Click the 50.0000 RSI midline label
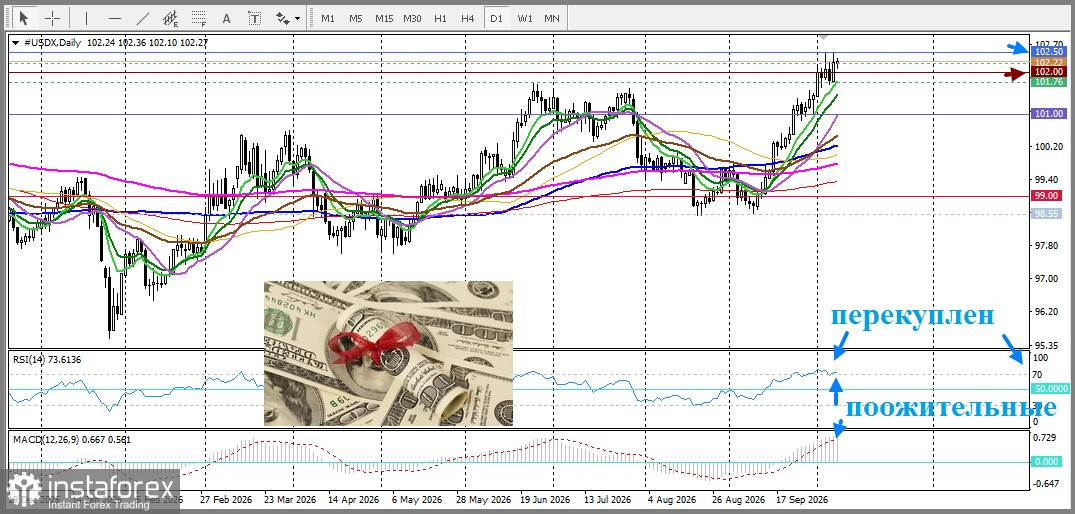The height and width of the screenshot is (514, 1075). click(x=1050, y=389)
